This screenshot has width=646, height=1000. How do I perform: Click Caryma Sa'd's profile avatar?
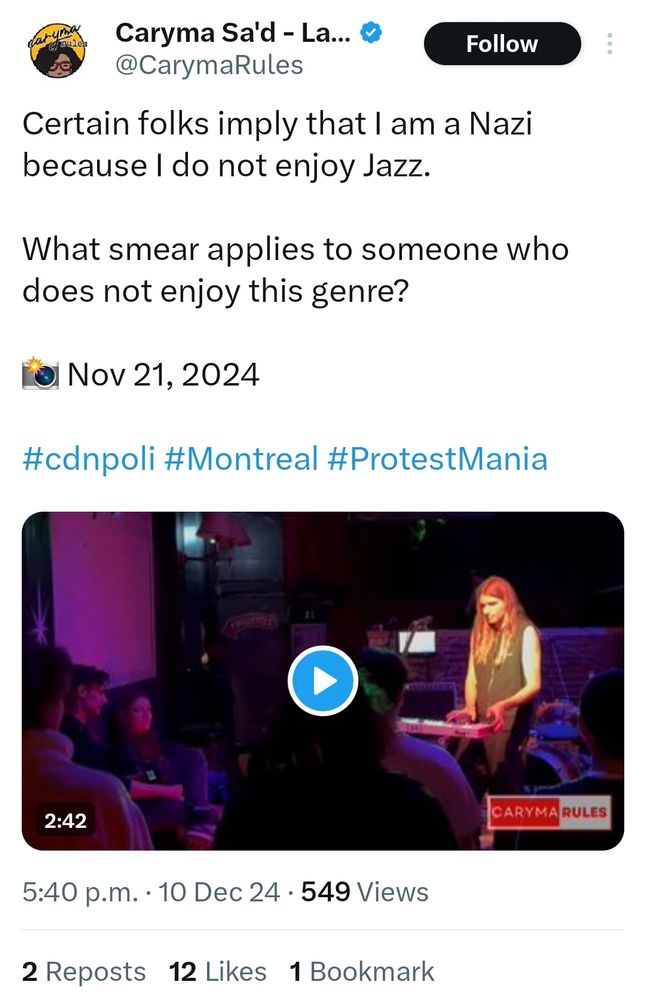pos(55,44)
